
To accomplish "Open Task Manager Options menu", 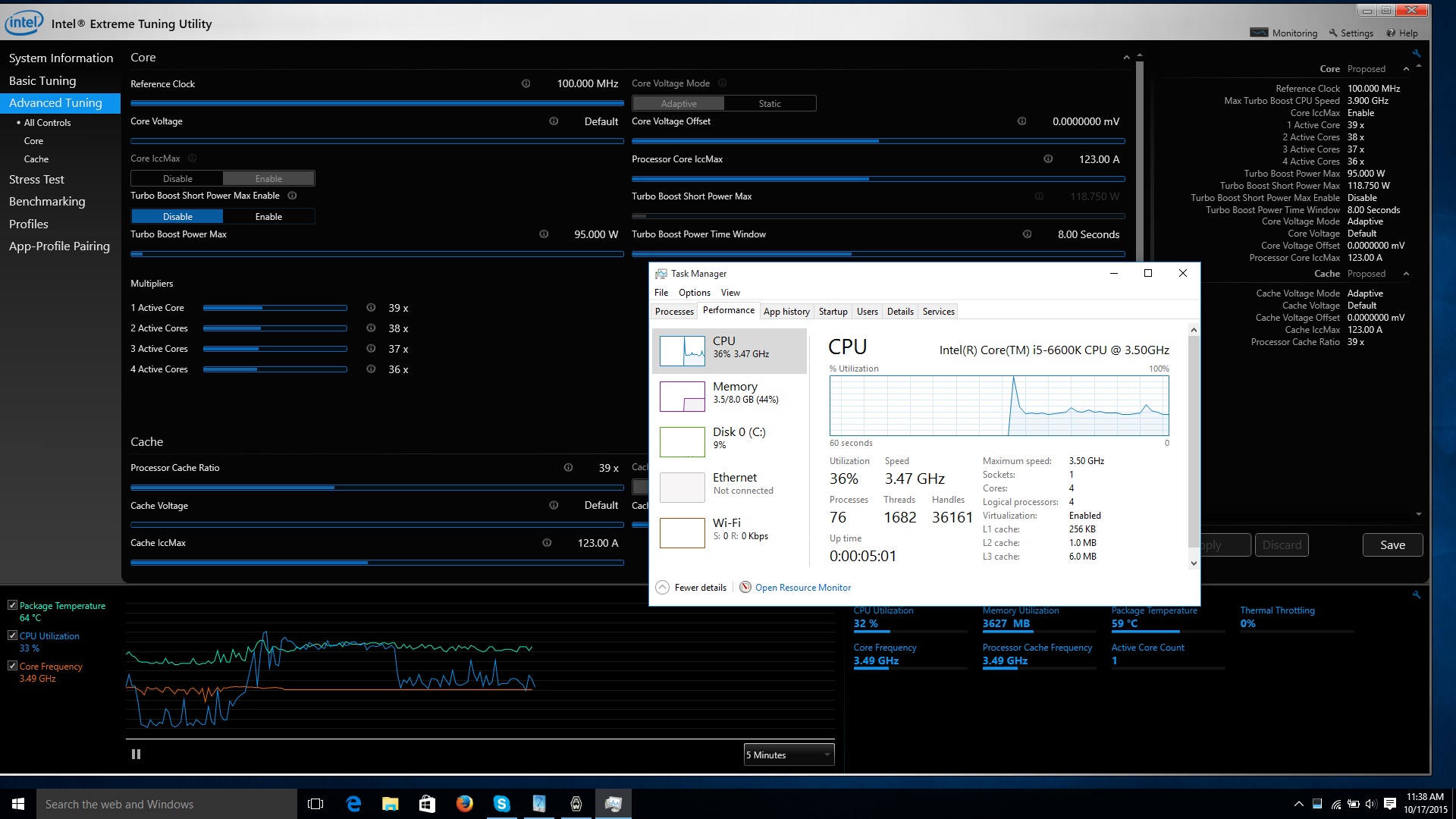I will point(695,293).
